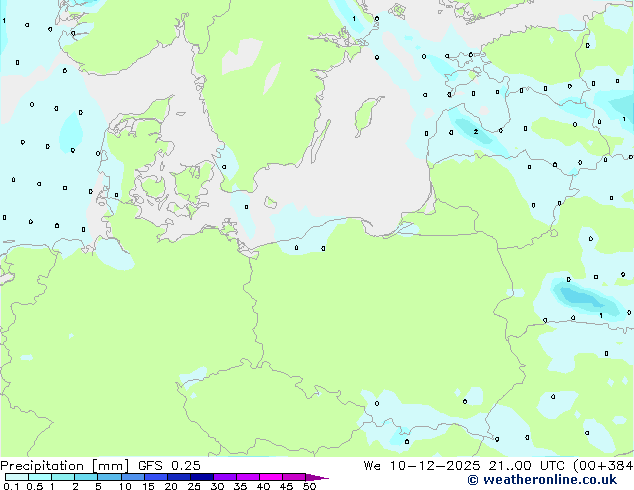The width and height of the screenshot is (634, 490).
Task: Click the '15' legend scale label
Action: click(148, 486)
